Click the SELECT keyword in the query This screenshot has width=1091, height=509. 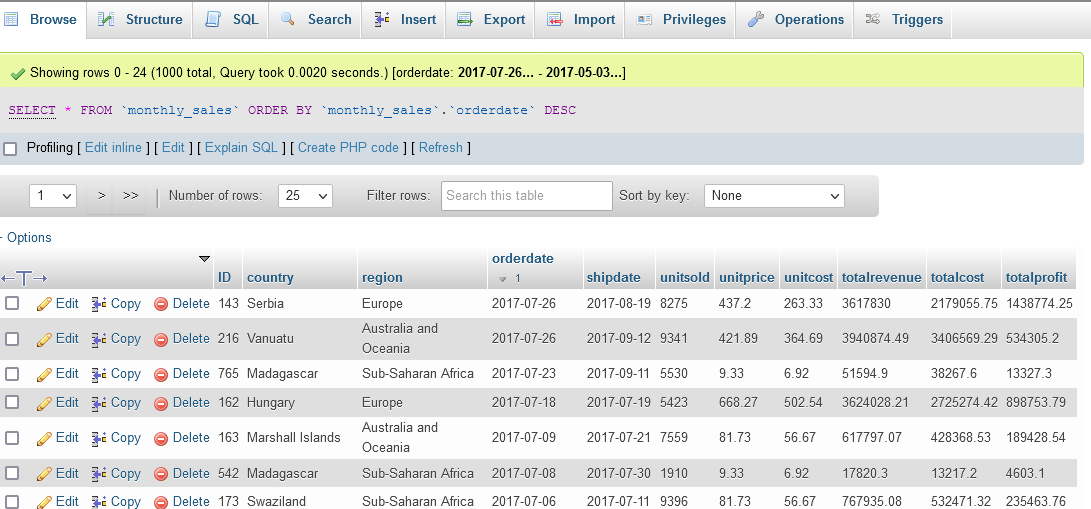pos(32,111)
